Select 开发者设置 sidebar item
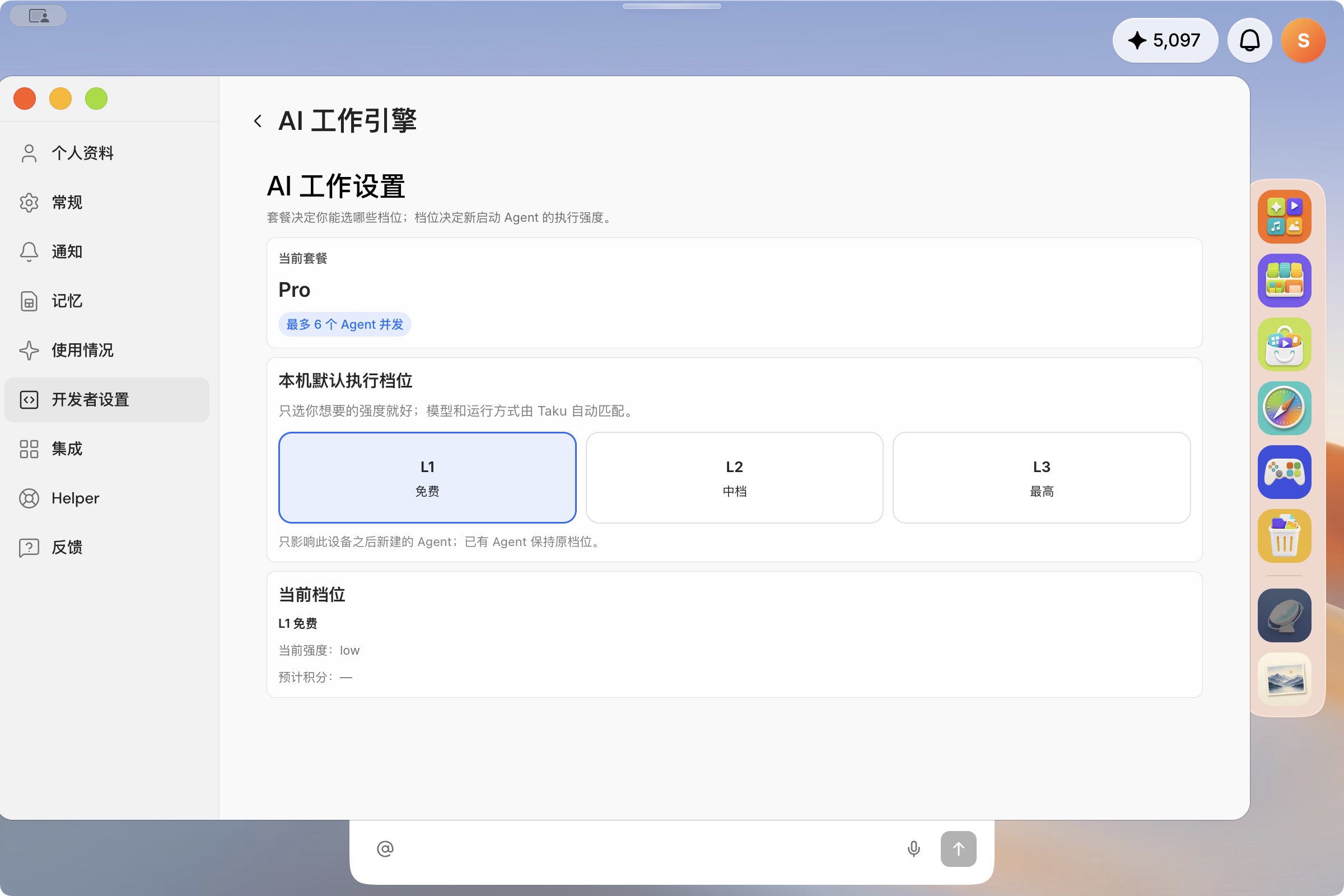The width and height of the screenshot is (1344, 896). click(107, 399)
